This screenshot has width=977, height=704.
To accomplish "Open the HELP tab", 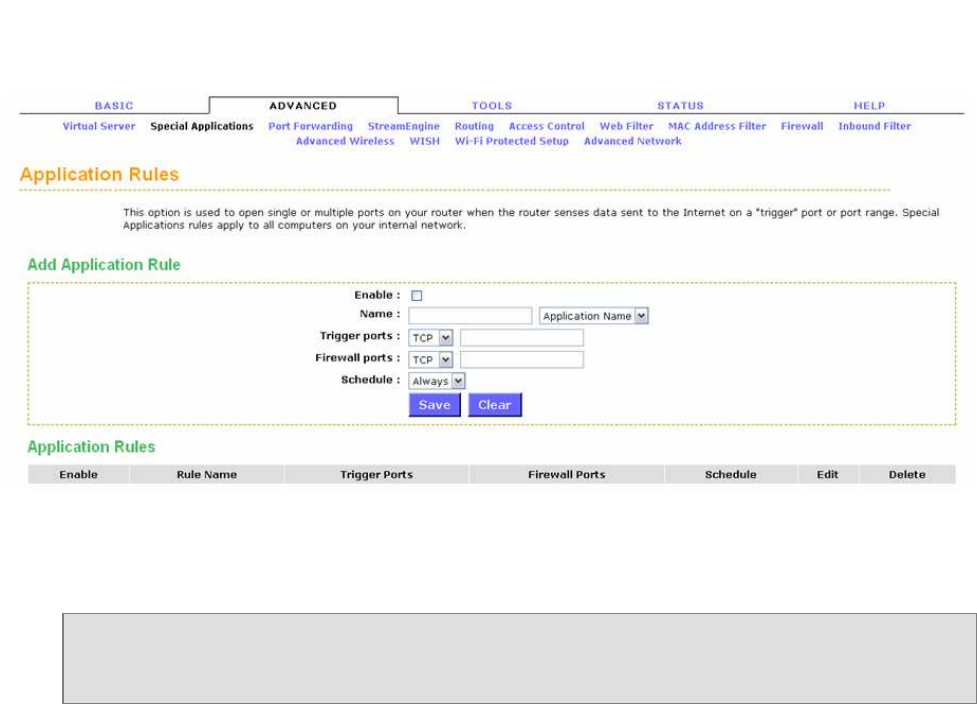I will pyautogui.click(x=869, y=106).
